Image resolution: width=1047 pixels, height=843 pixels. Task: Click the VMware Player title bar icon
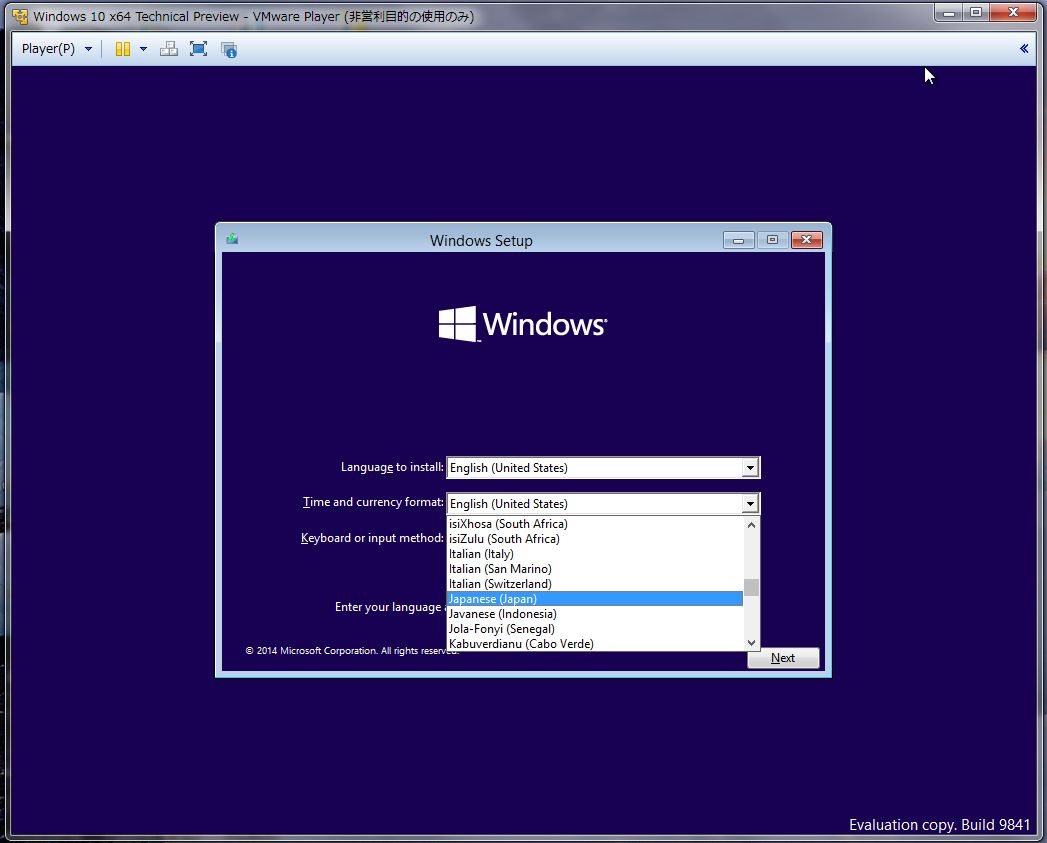coord(20,16)
